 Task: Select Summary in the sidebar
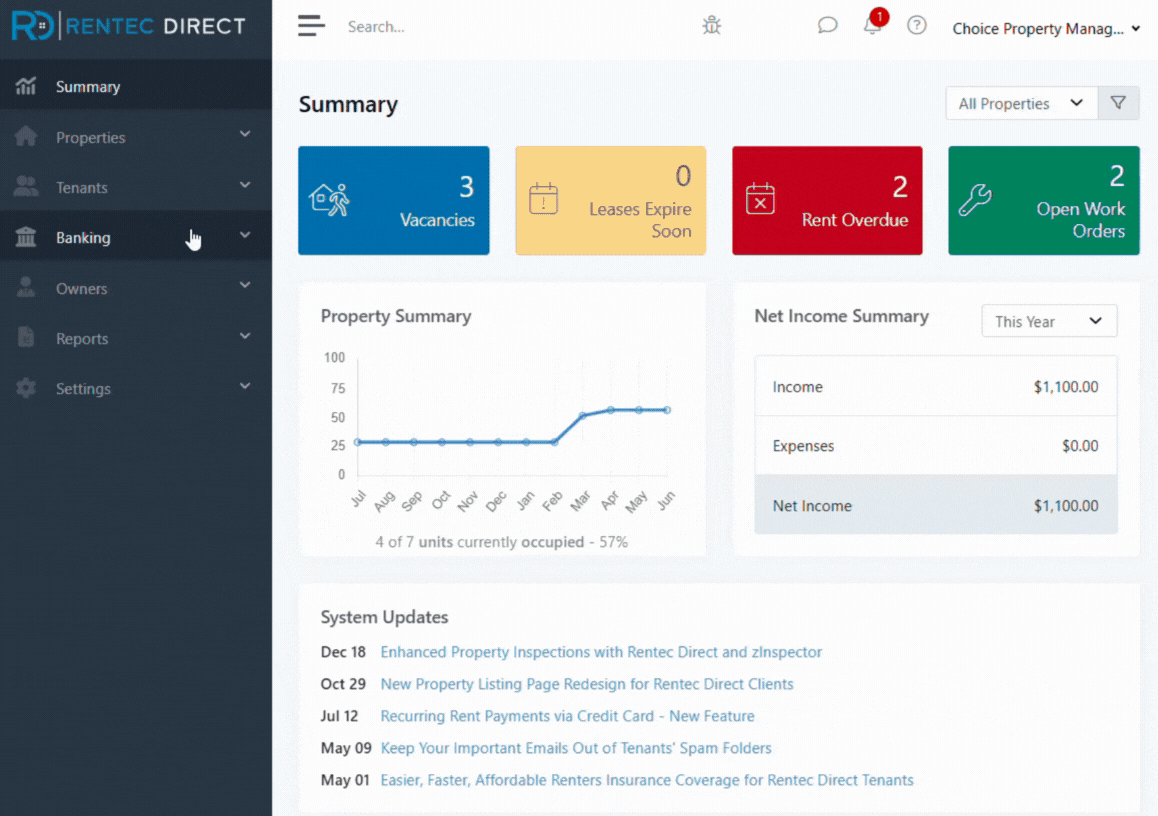88,87
